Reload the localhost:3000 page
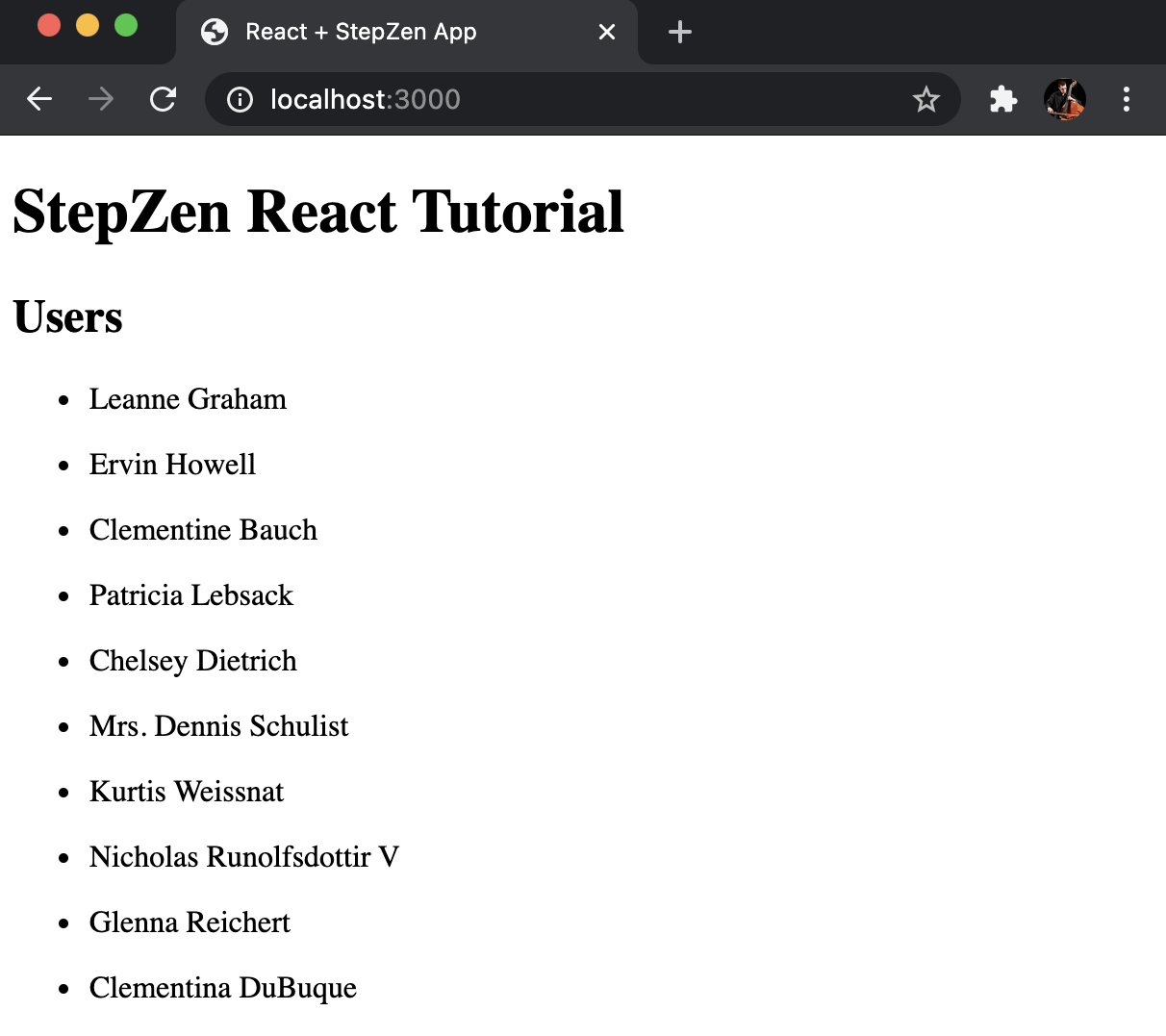The width and height of the screenshot is (1166, 1036). coord(163,99)
